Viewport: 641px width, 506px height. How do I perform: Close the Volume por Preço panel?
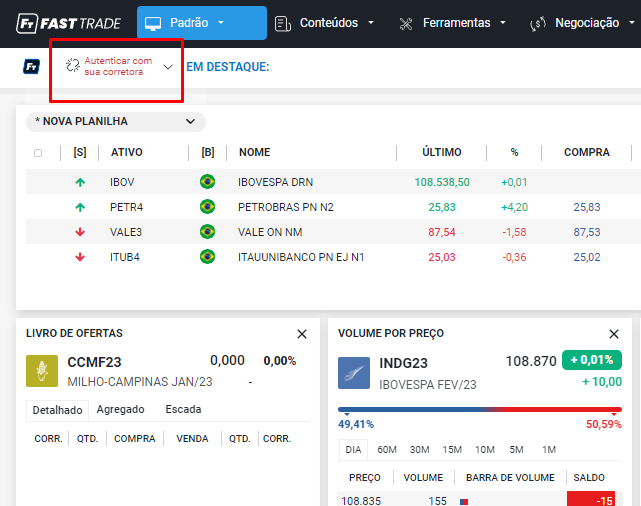(614, 334)
